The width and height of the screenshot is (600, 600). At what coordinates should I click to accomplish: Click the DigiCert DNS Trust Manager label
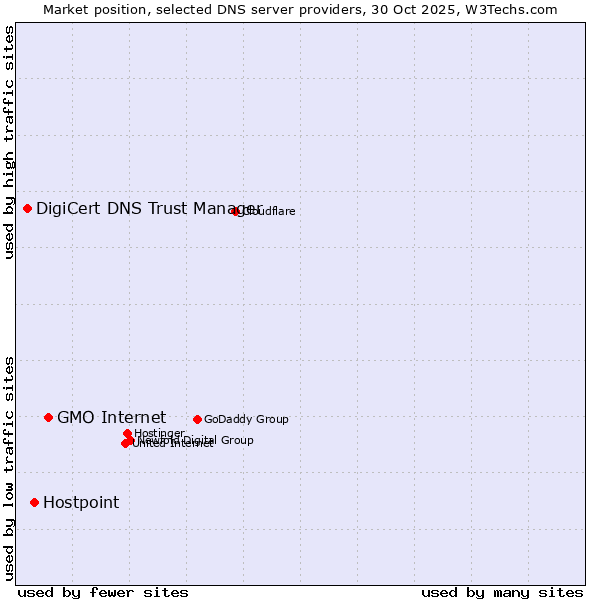pyautogui.click(x=148, y=208)
